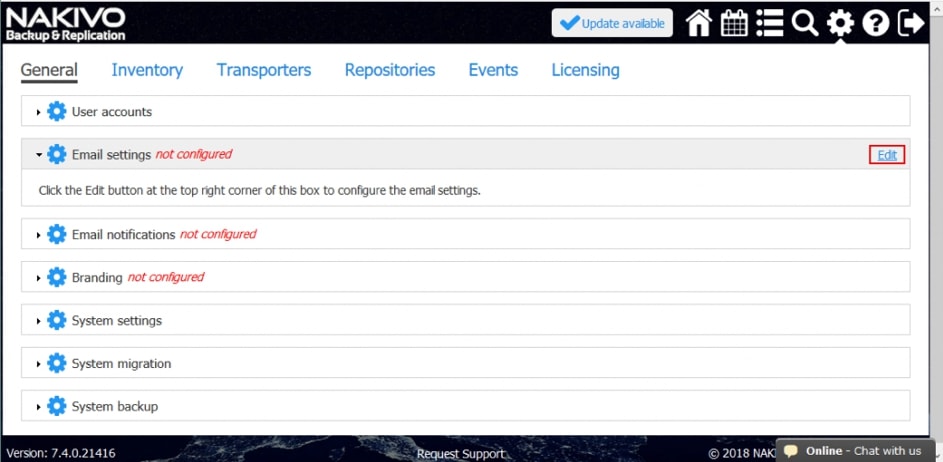Click the help question mark icon

876,23
